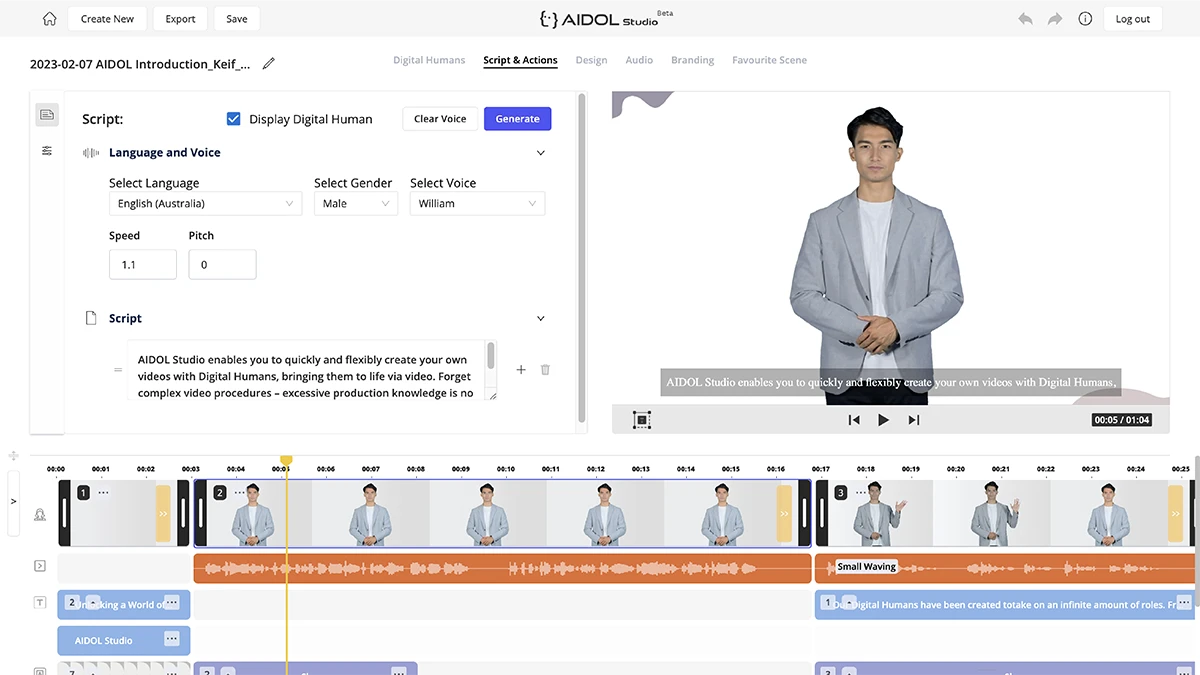Open the Favourite Scene tab

769,60
